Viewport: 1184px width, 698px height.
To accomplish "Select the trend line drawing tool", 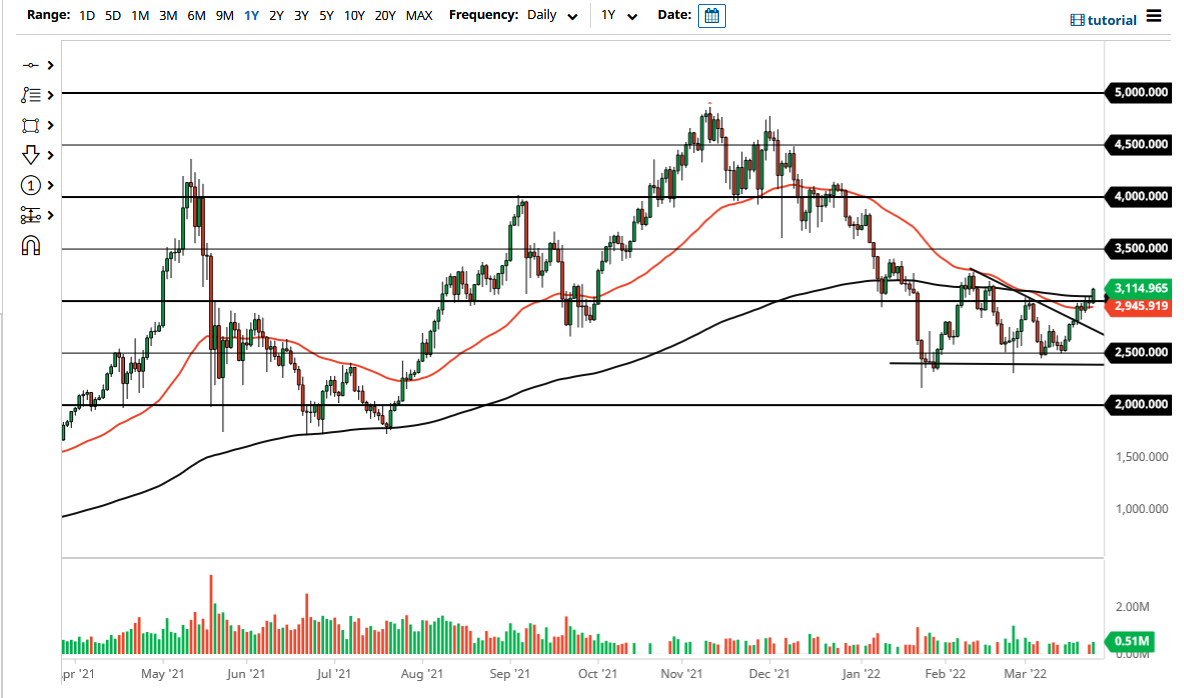I will (x=31, y=65).
